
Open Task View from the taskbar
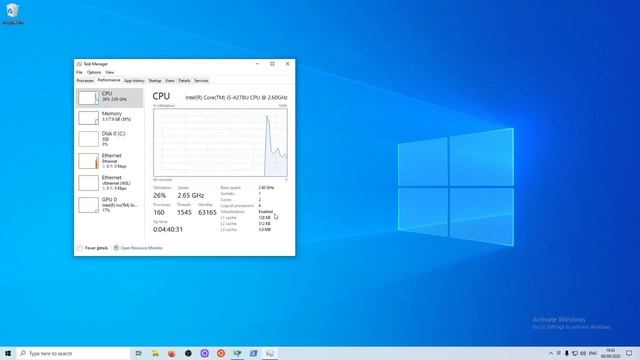pyautogui.click(x=139, y=353)
